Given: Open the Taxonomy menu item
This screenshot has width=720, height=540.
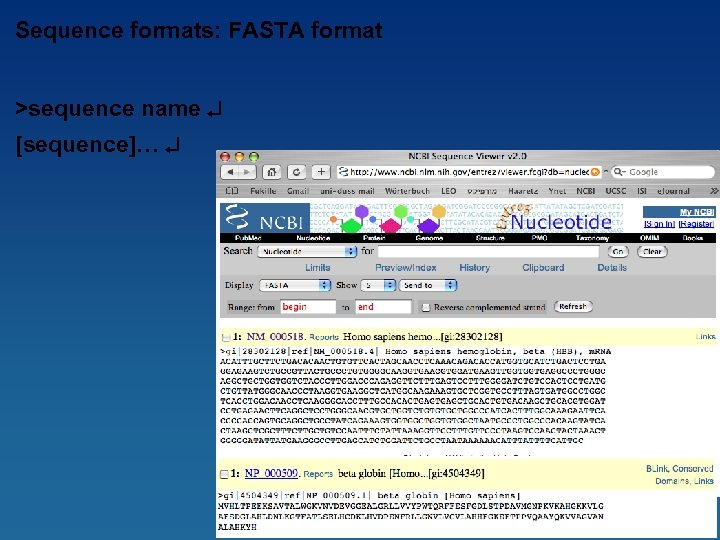Looking at the screenshot, I should click(592, 238).
